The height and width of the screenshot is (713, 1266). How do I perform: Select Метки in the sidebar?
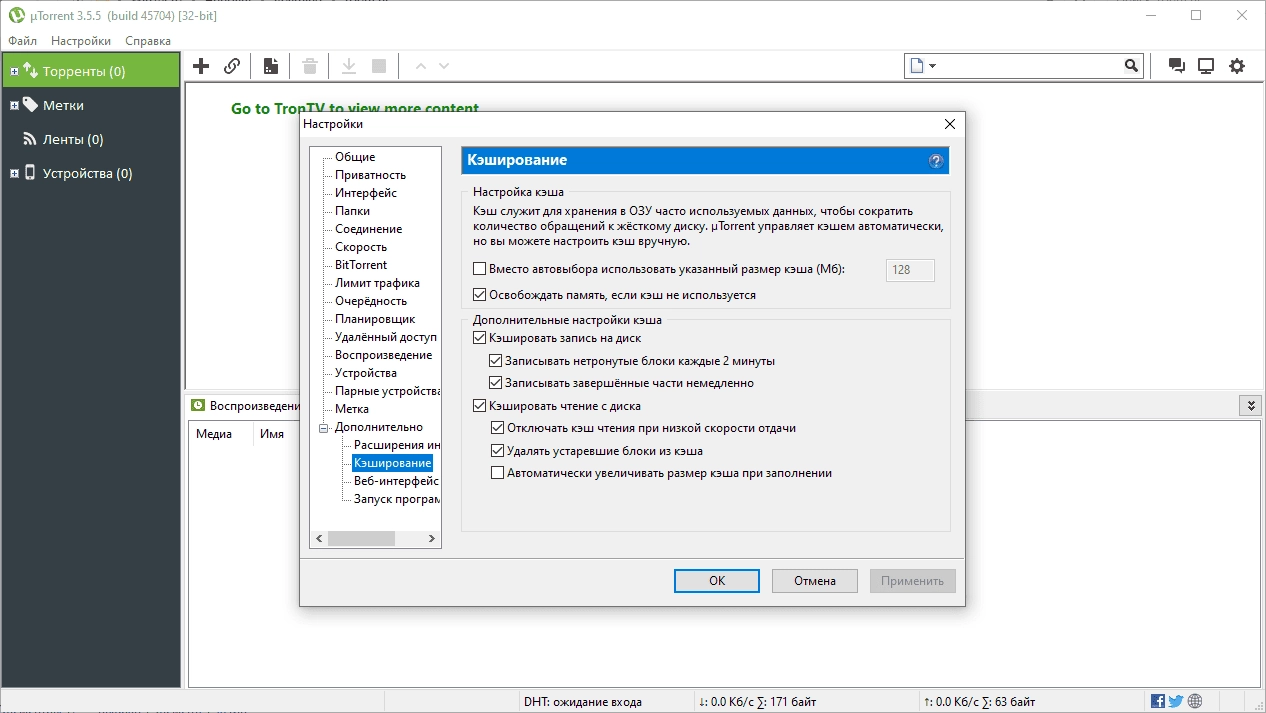90,105
